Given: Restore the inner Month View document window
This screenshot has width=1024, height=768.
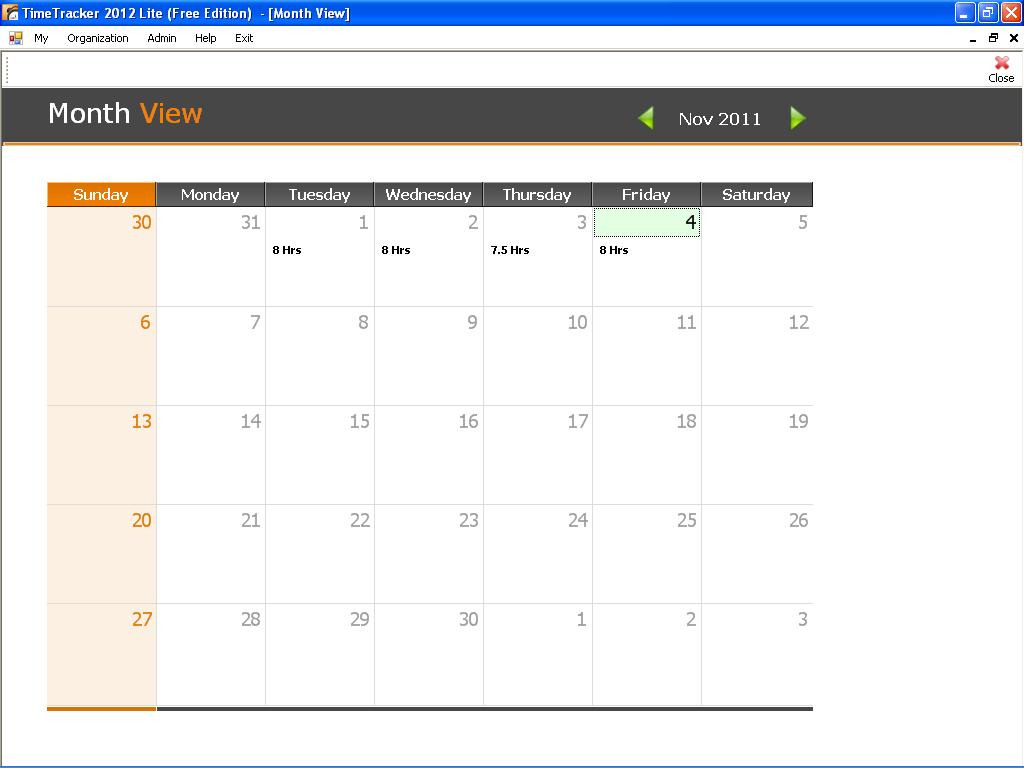Looking at the screenshot, I should click(993, 38).
